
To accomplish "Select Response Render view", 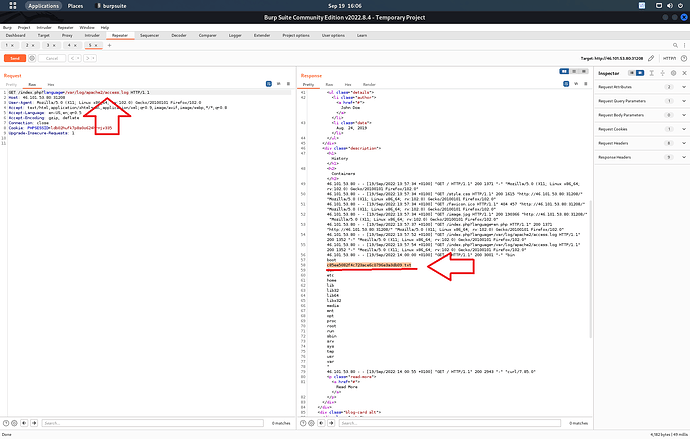I will [369, 84].
